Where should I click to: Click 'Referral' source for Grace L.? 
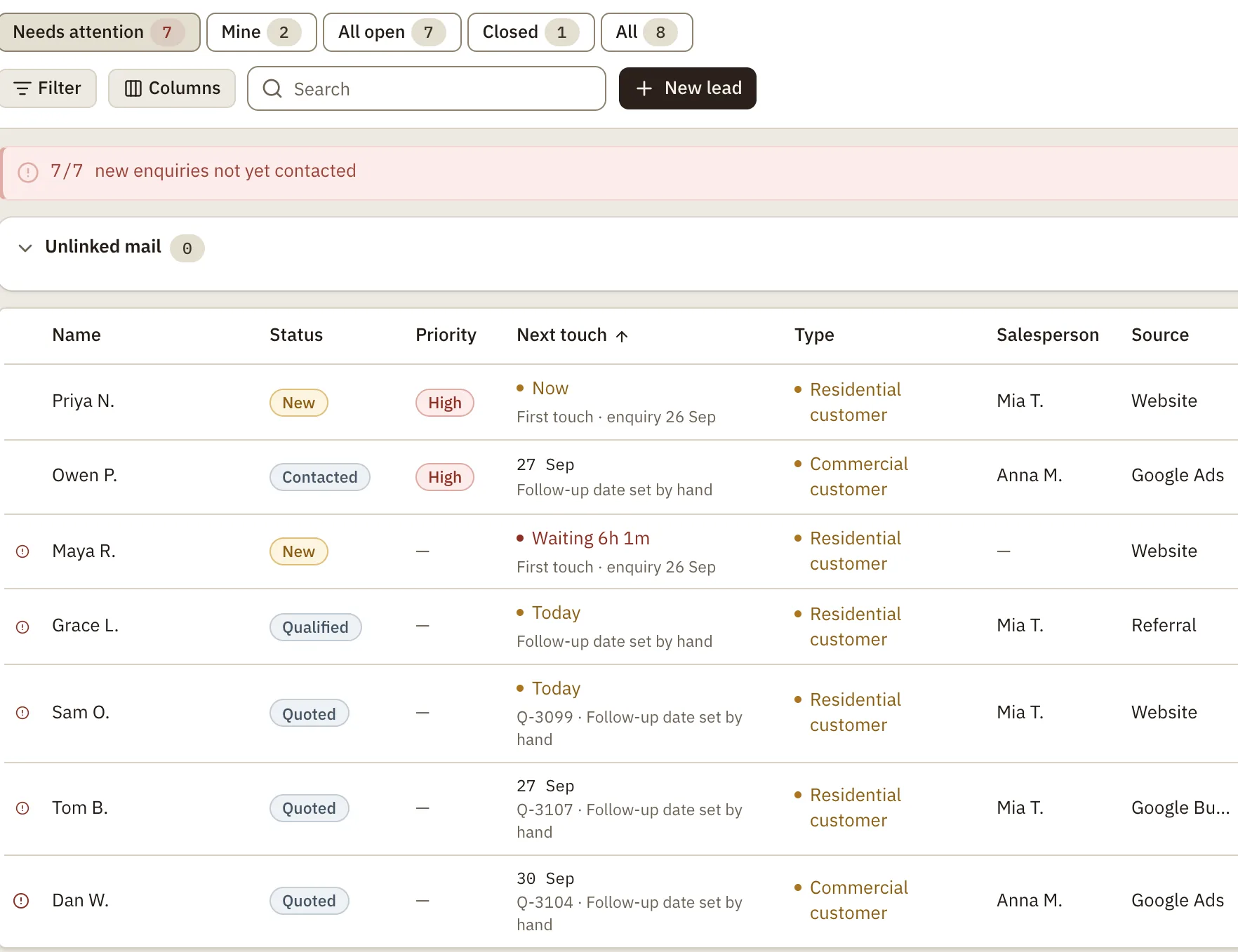coord(1164,626)
